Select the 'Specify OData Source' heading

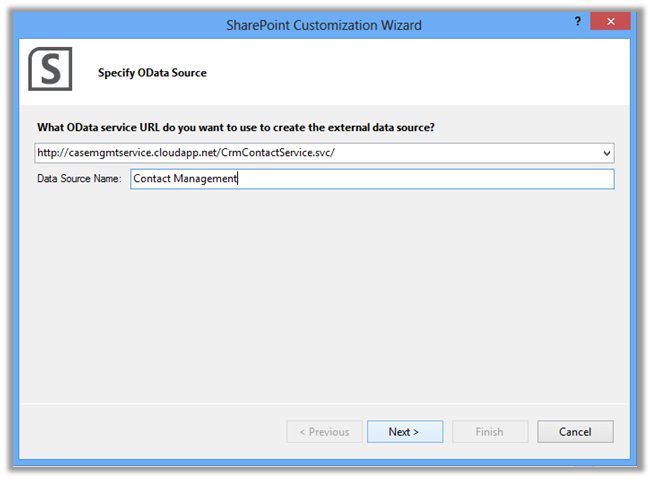tap(152, 73)
